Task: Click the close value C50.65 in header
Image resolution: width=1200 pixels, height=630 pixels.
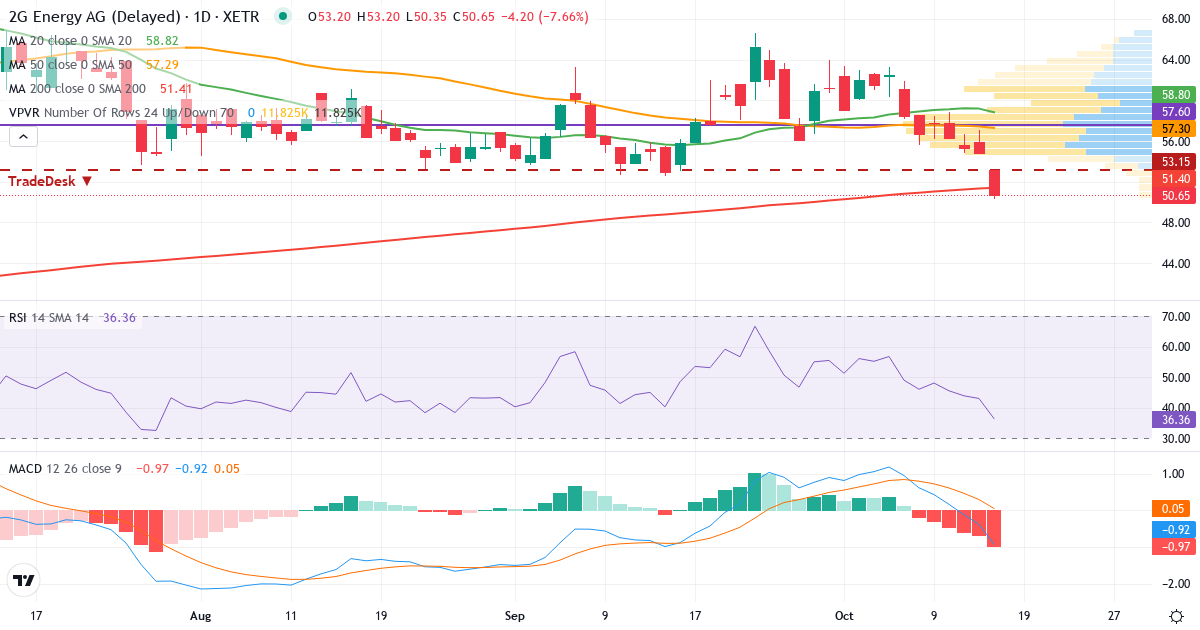Action: (473, 17)
